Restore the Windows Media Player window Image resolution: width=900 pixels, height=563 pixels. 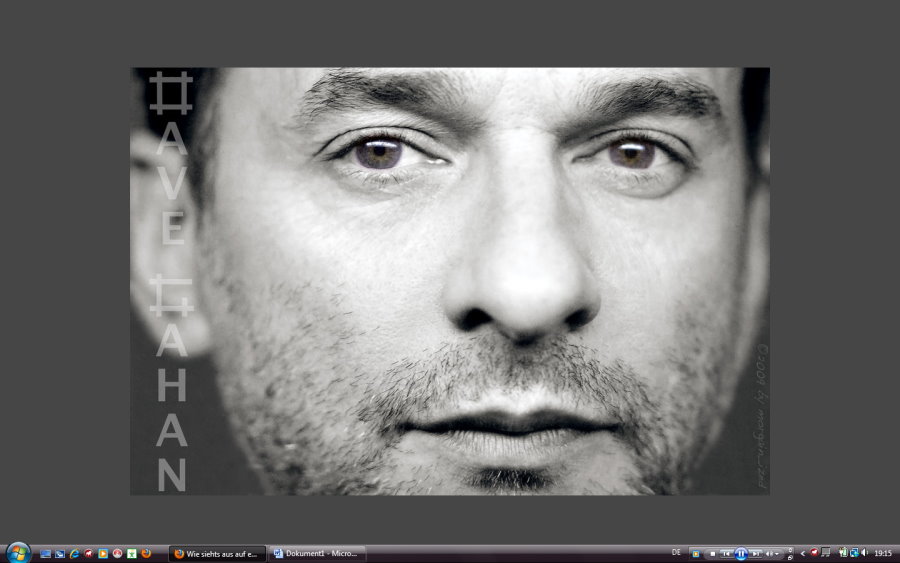pyautogui.click(x=790, y=558)
